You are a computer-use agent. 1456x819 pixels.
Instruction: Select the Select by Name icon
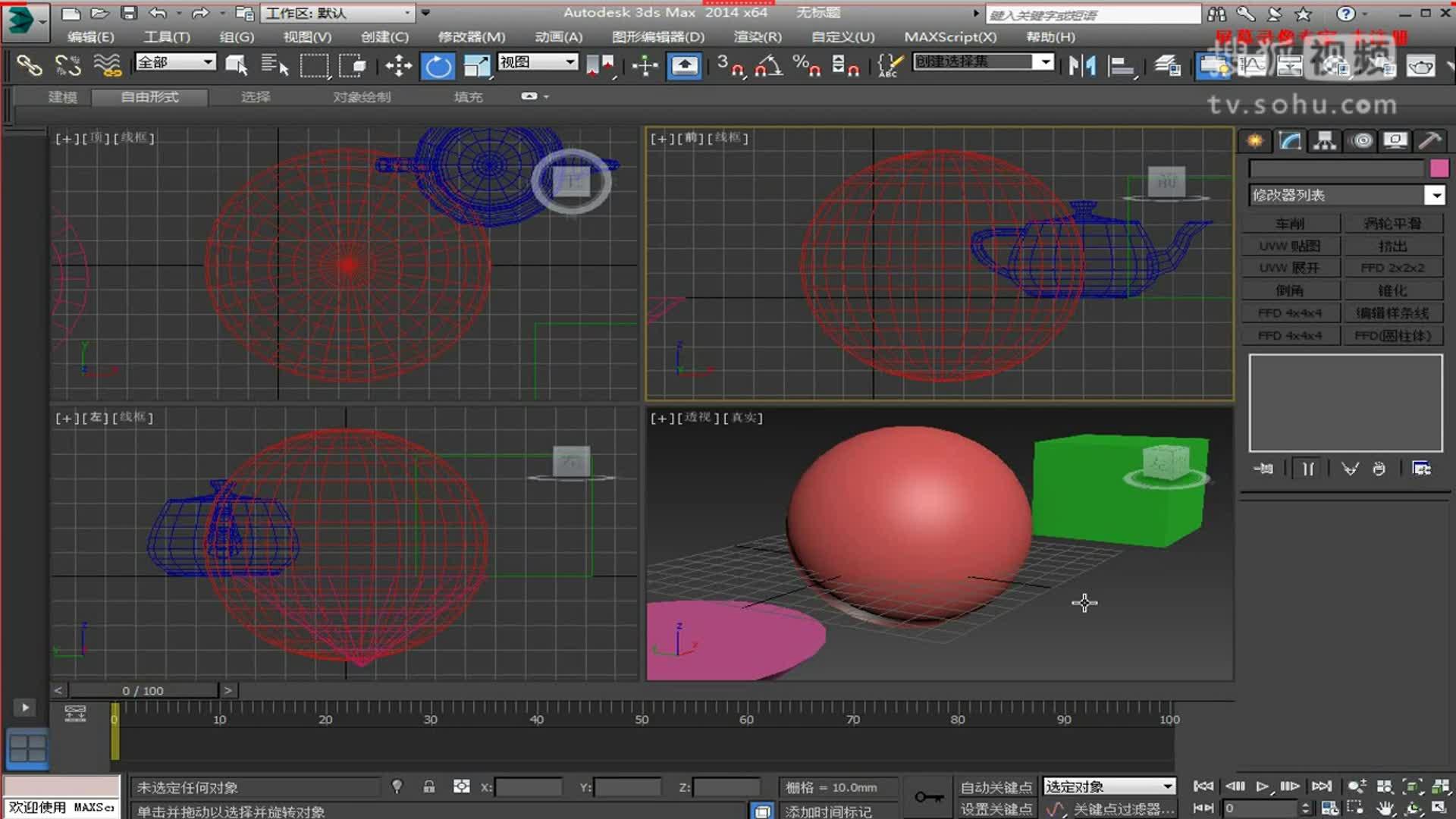tap(275, 64)
